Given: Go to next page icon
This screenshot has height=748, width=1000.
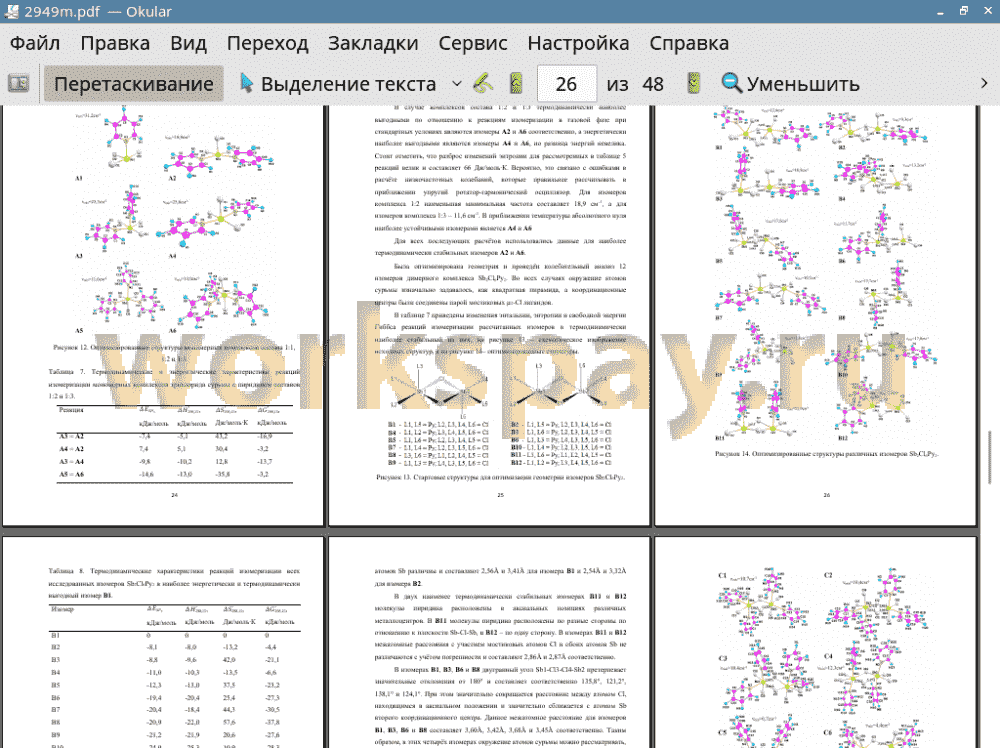Looking at the screenshot, I should point(693,84).
